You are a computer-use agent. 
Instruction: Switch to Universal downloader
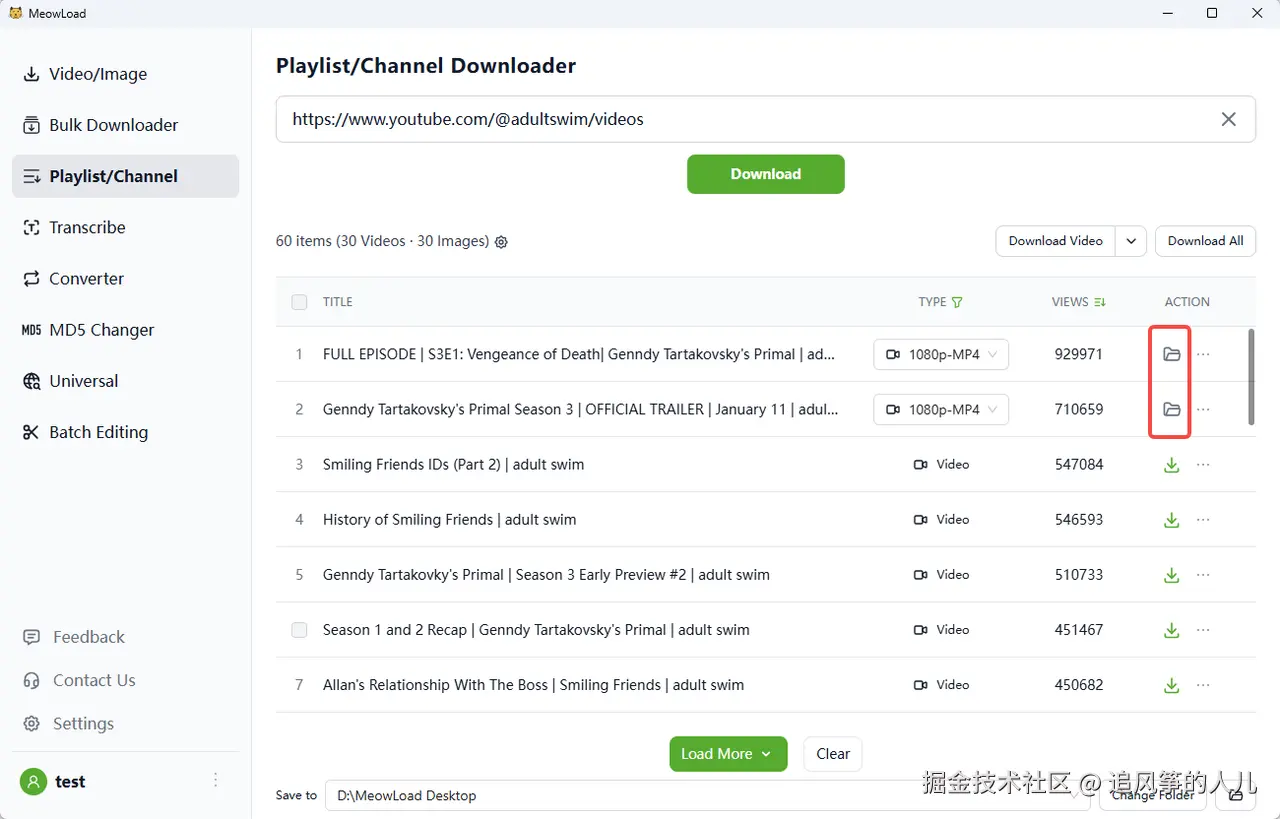pos(125,381)
